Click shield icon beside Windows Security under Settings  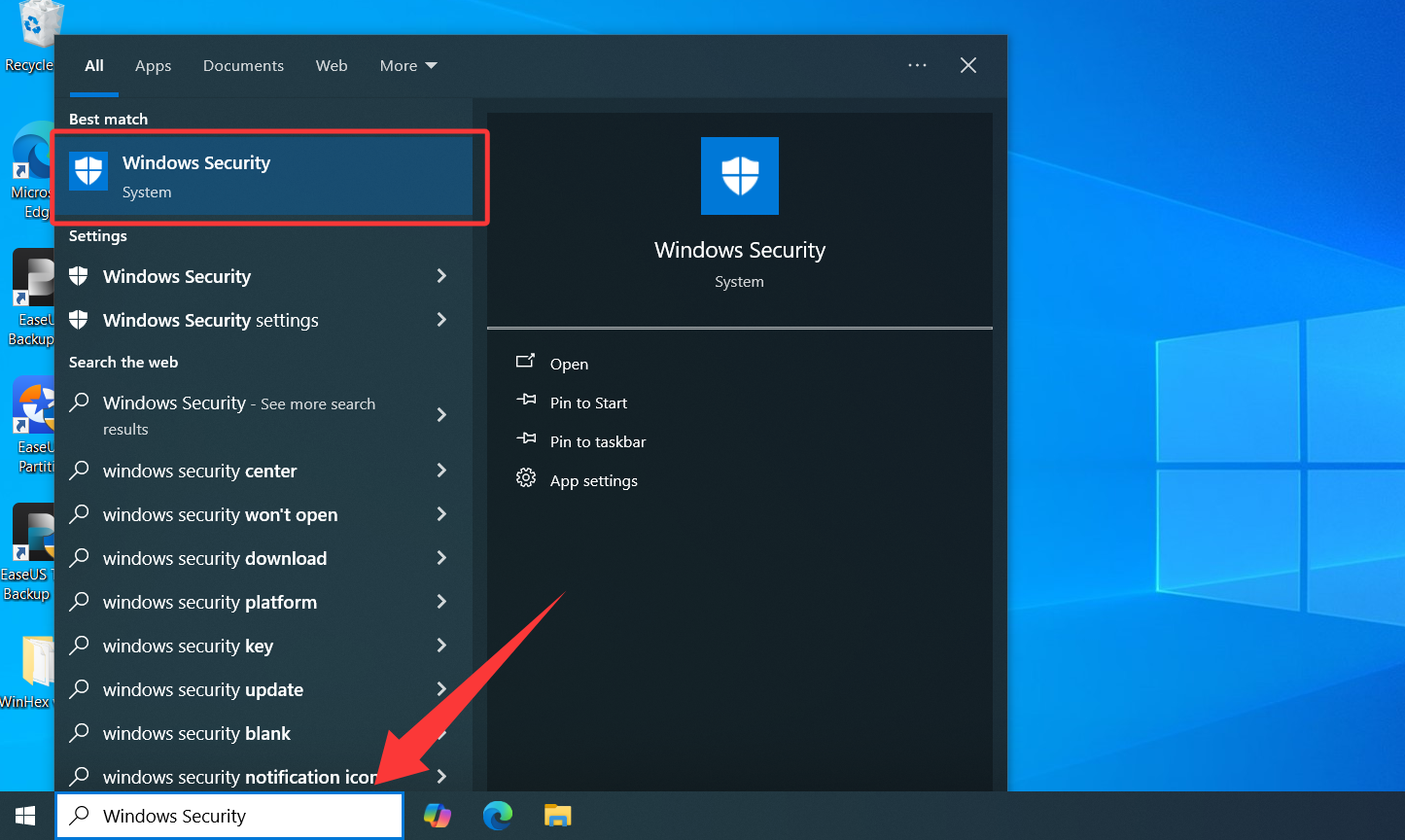point(79,275)
